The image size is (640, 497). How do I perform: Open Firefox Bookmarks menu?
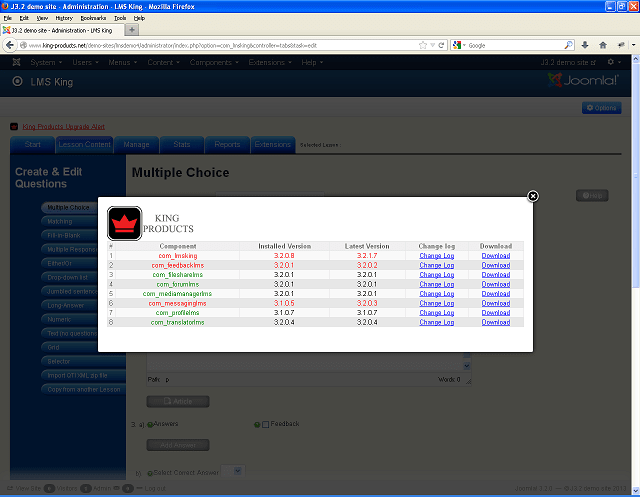[x=93, y=18]
